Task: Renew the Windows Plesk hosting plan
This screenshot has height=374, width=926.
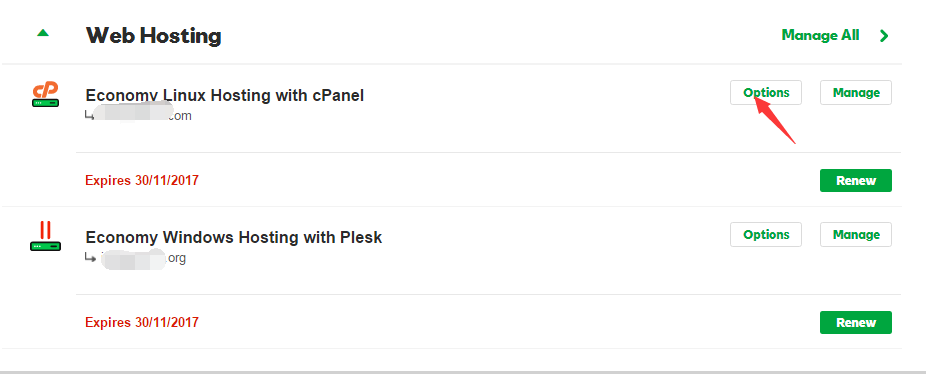Action: 856,323
